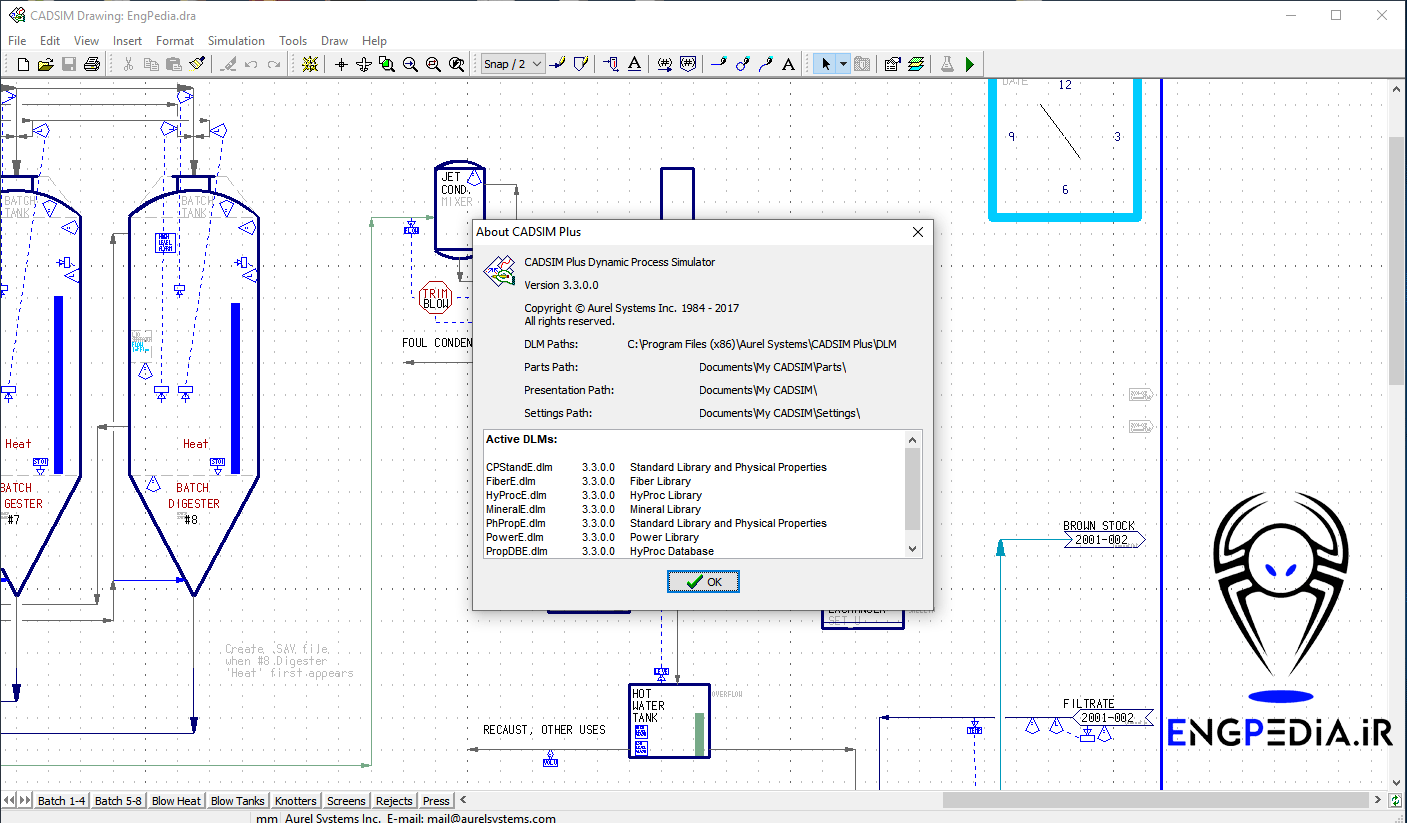Viewport: 1407px width, 823px height.
Task: Select the pointer arrow tool
Action: click(x=825, y=64)
